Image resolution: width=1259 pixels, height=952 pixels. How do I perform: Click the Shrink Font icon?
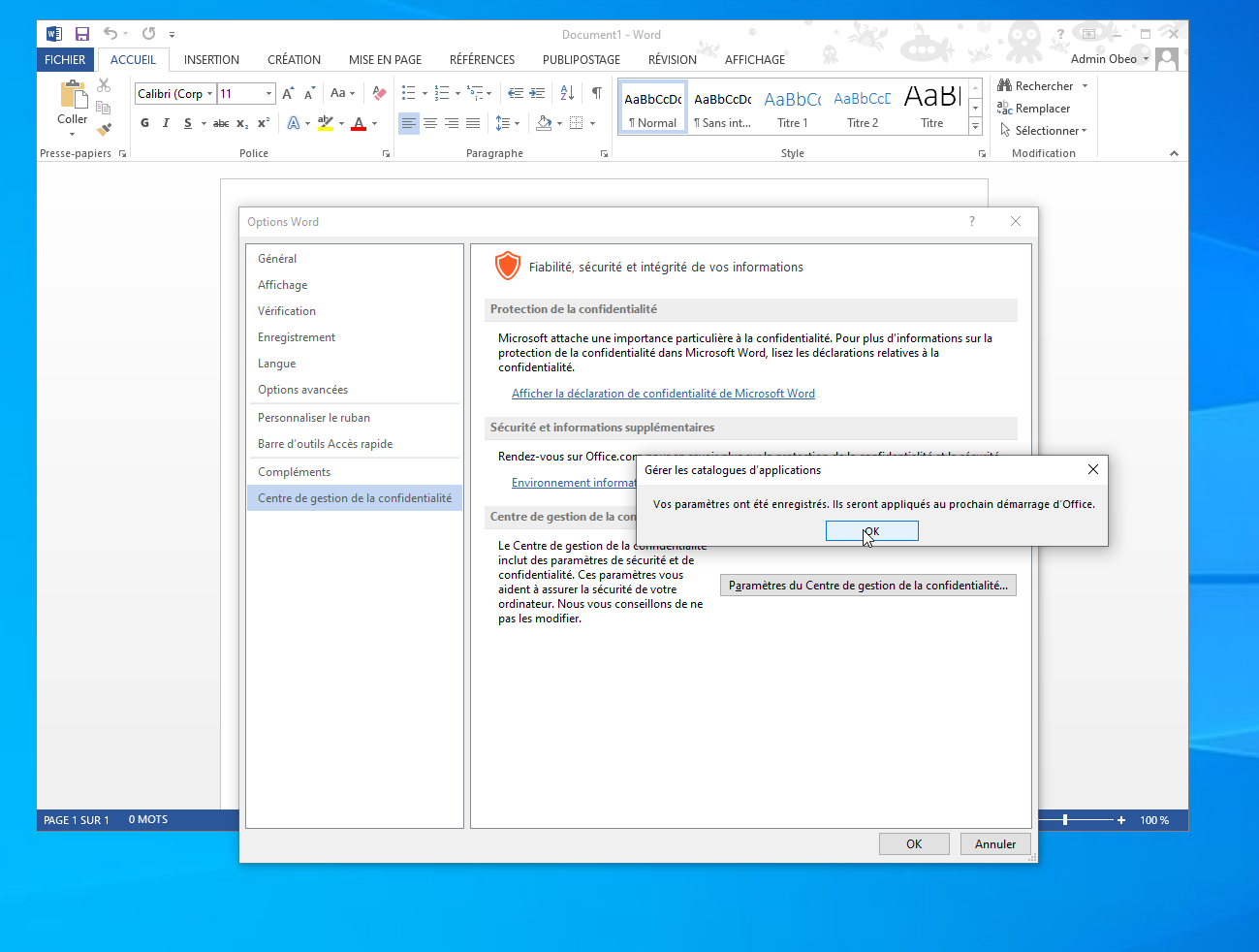click(309, 94)
